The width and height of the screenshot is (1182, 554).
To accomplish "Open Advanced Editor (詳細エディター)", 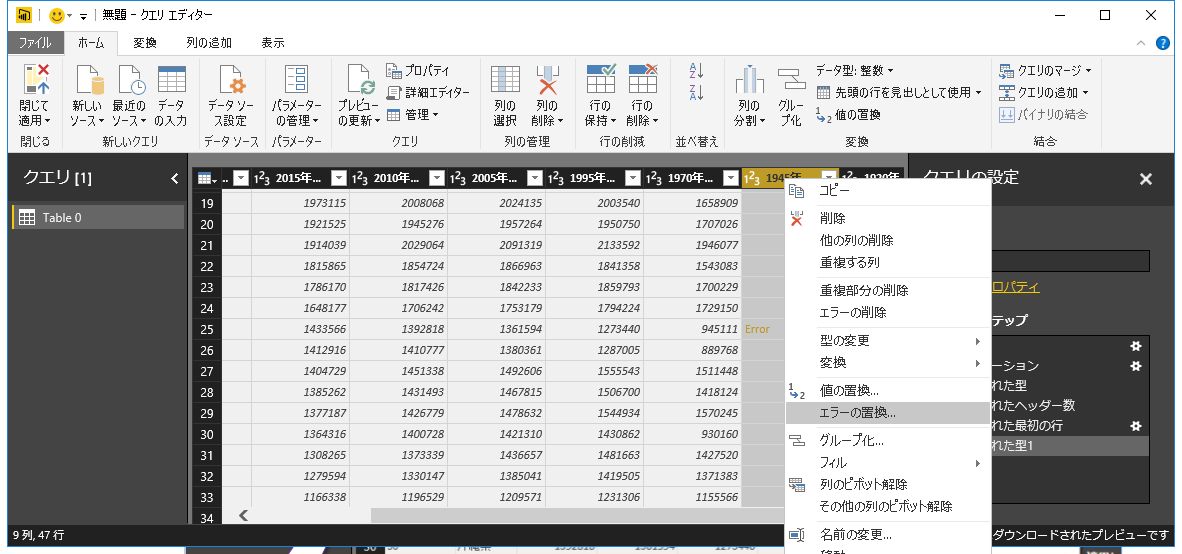I will pyautogui.click(x=428, y=93).
